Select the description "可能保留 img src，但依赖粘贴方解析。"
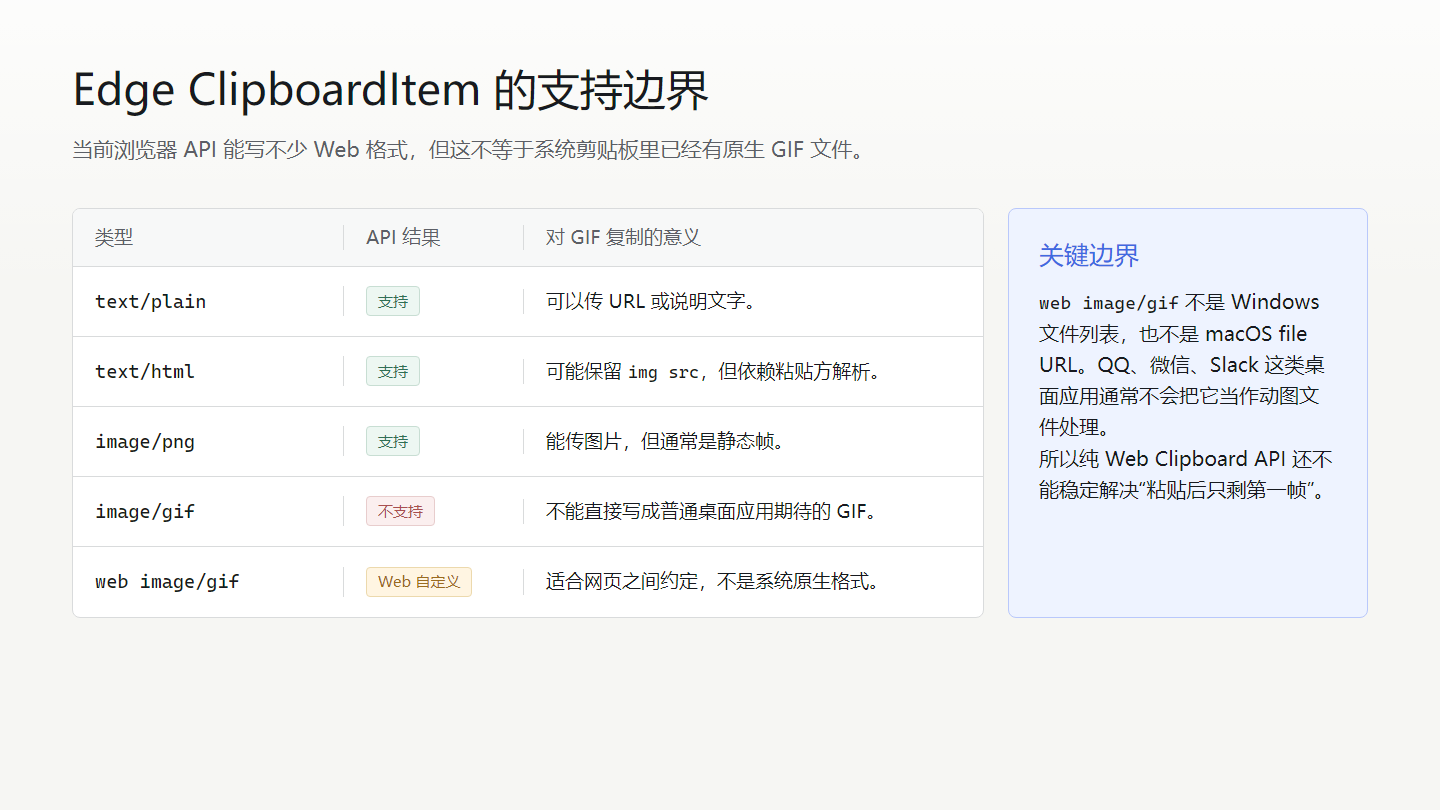The width and height of the screenshot is (1440, 810). 715,371
